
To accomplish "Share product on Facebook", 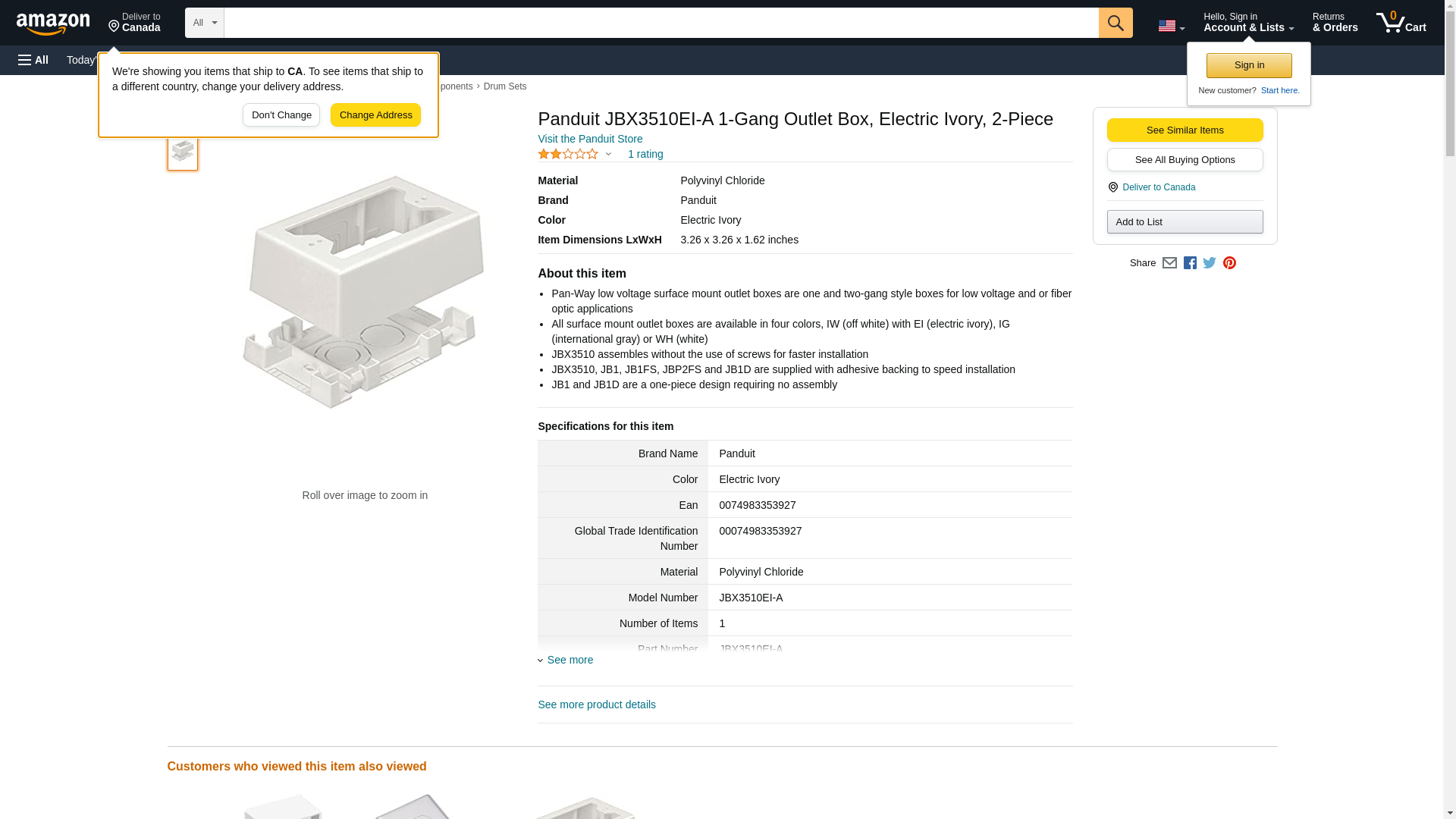I will tap(1190, 263).
